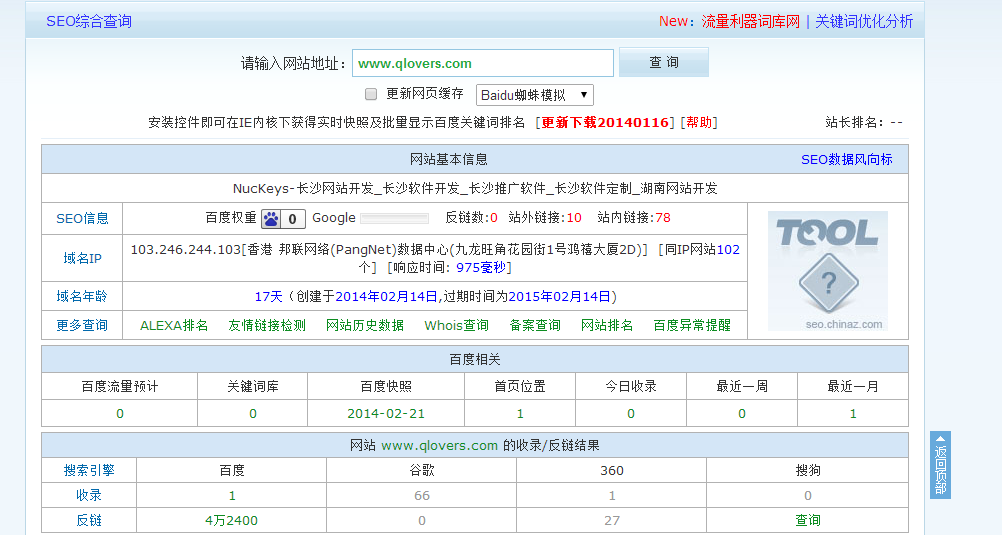
Task: Click the 同IP网站 count 102
Action: tap(728, 250)
